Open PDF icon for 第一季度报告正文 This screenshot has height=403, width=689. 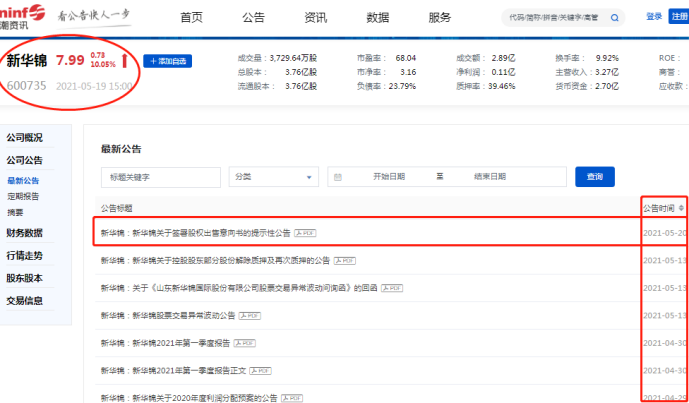coord(261,371)
